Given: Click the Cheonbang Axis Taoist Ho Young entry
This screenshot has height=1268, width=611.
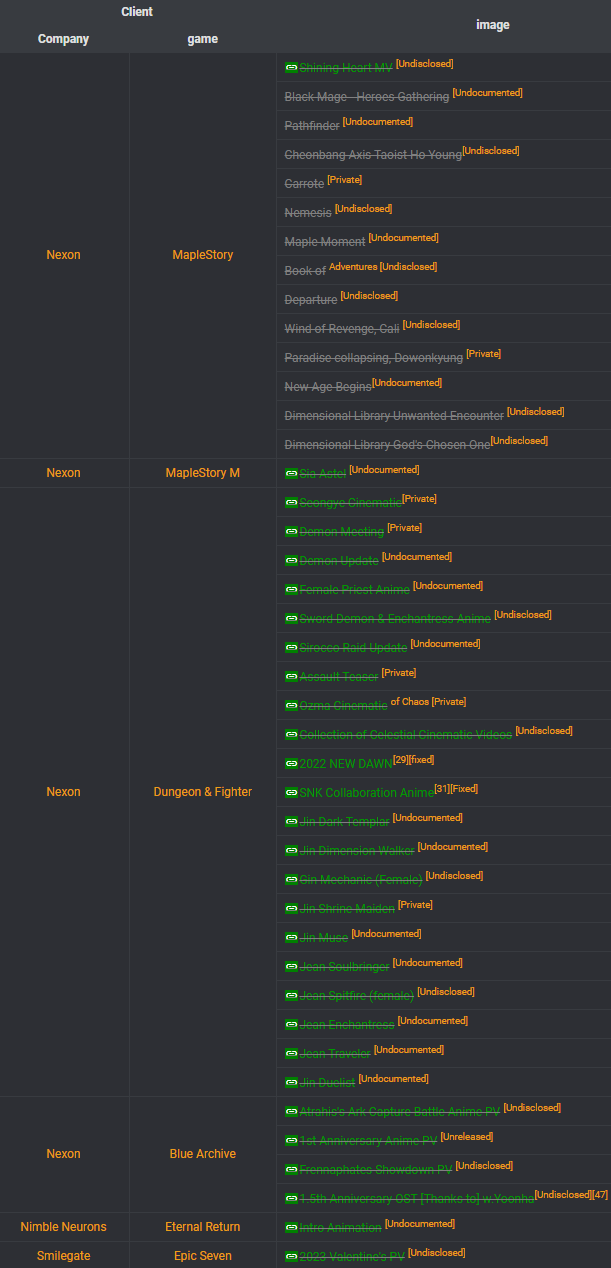Looking at the screenshot, I should pyautogui.click(x=373, y=155).
